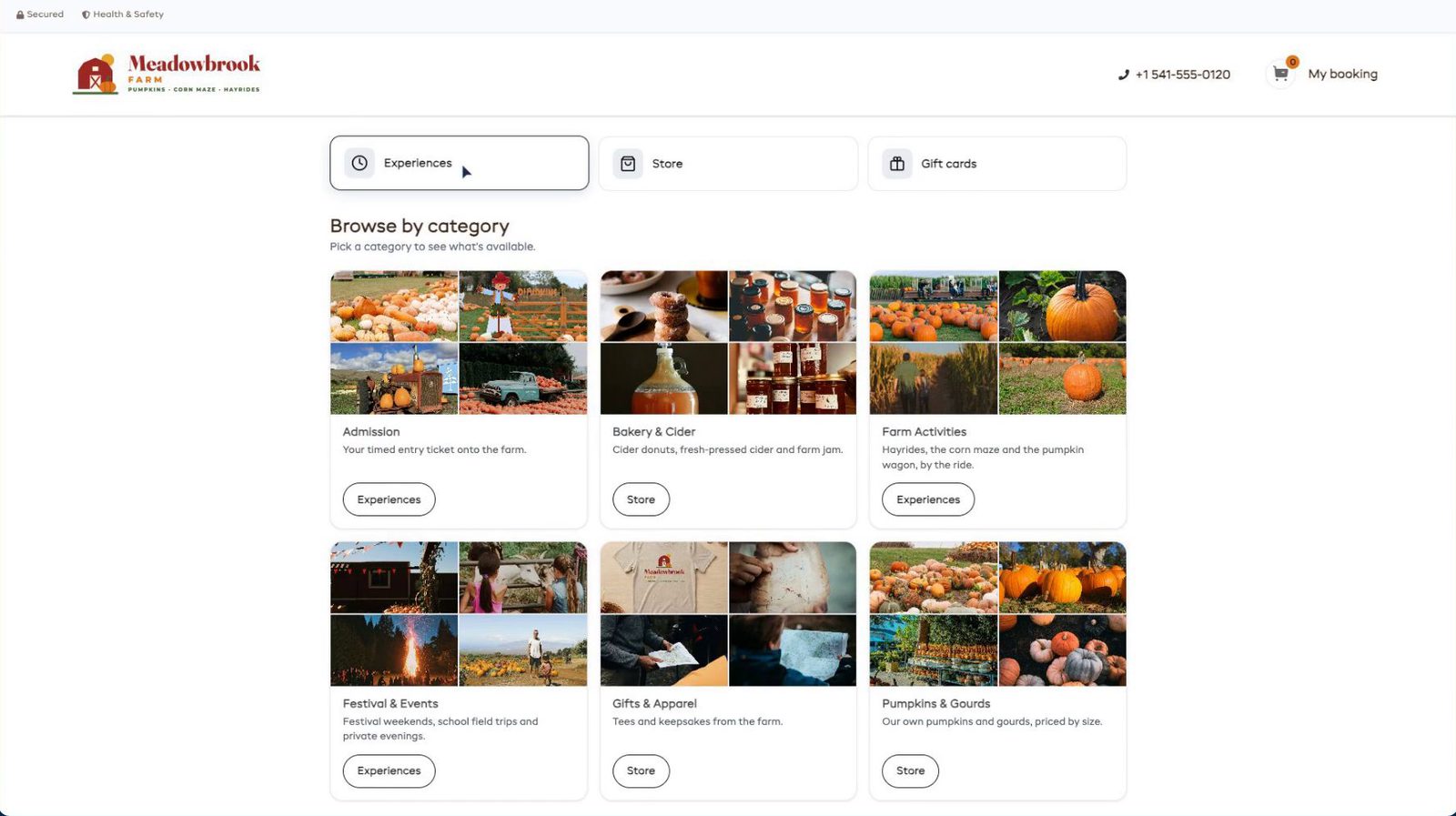Viewport: 1456px width, 816px height.
Task: Click Store button under Gifts & Apparel
Action: click(x=641, y=771)
